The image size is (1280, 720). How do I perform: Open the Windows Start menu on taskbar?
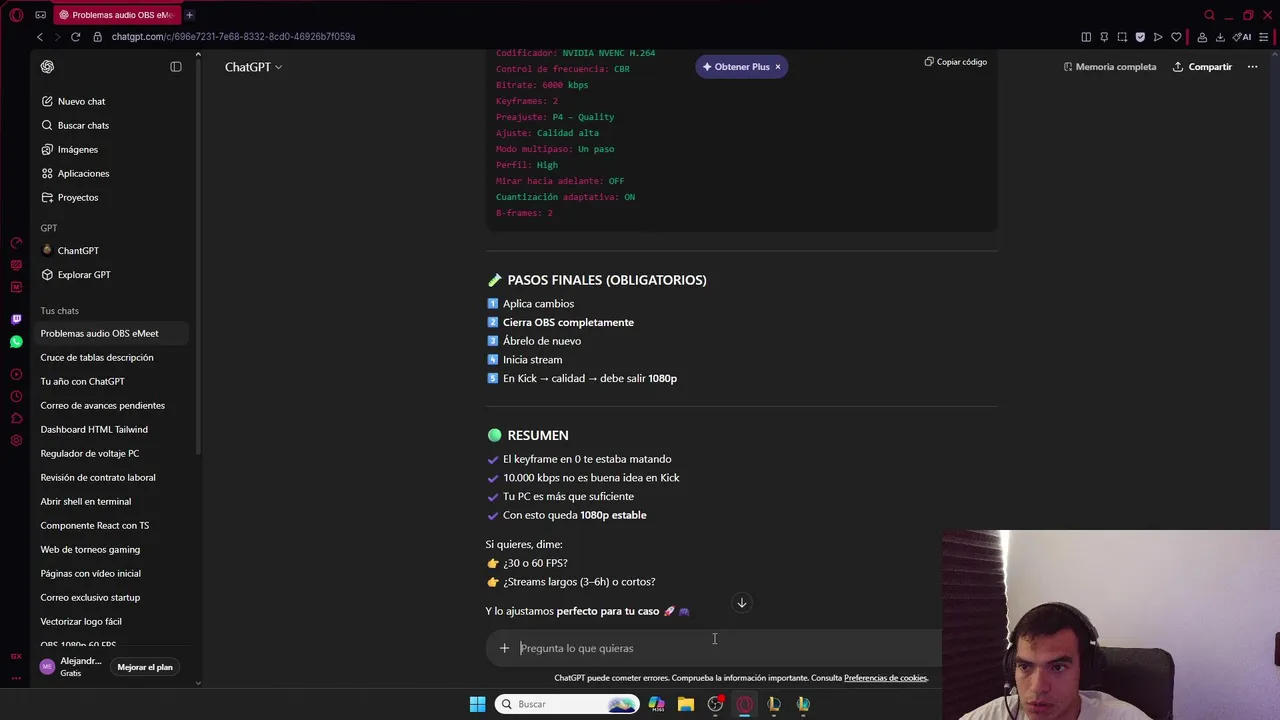pyautogui.click(x=477, y=704)
